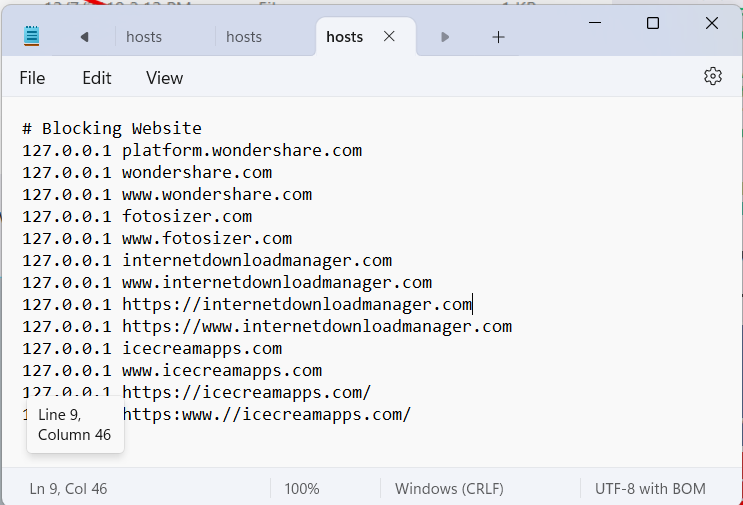Maximize the Notepad window
Screen dimensions: 743x505
click(x=653, y=23)
